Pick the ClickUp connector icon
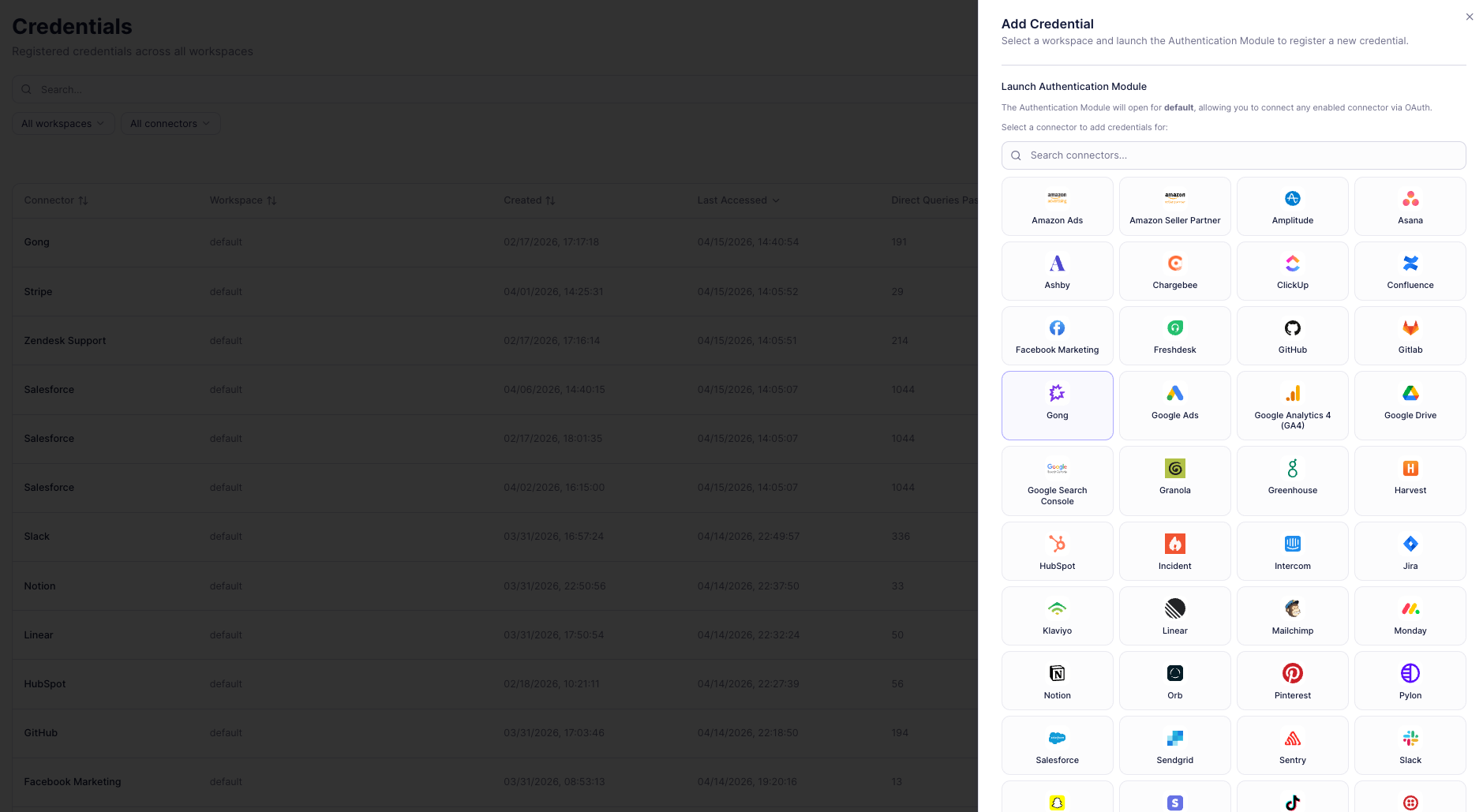 click(1292, 263)
